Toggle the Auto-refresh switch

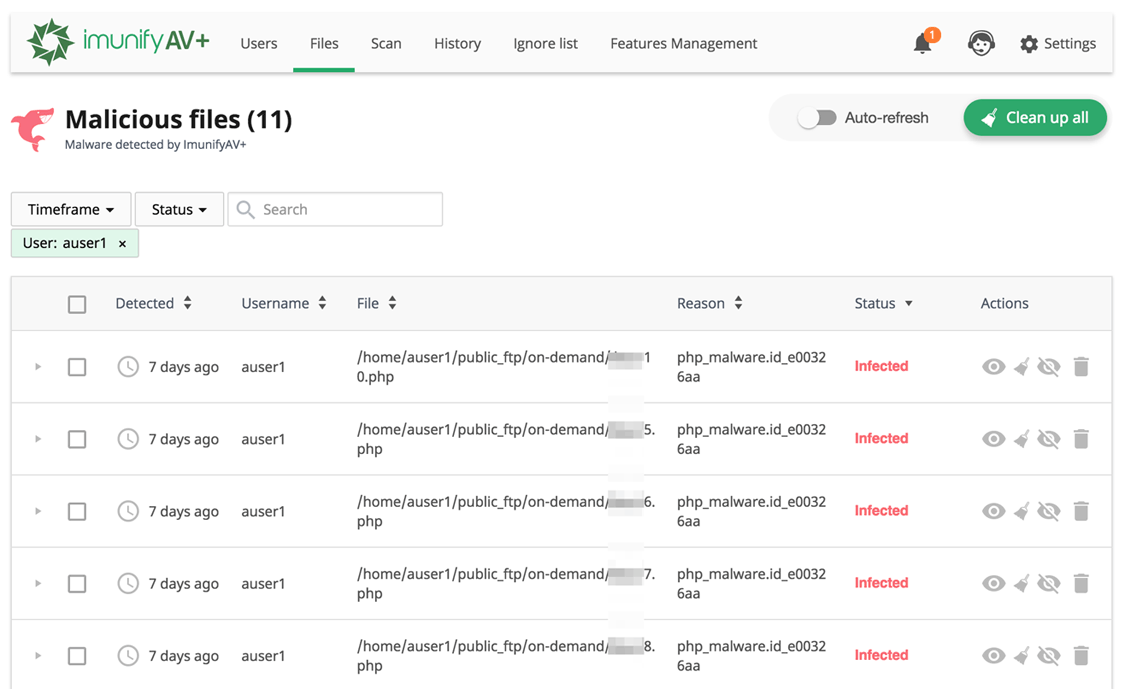pyautogui.click(x=817, y=118)
